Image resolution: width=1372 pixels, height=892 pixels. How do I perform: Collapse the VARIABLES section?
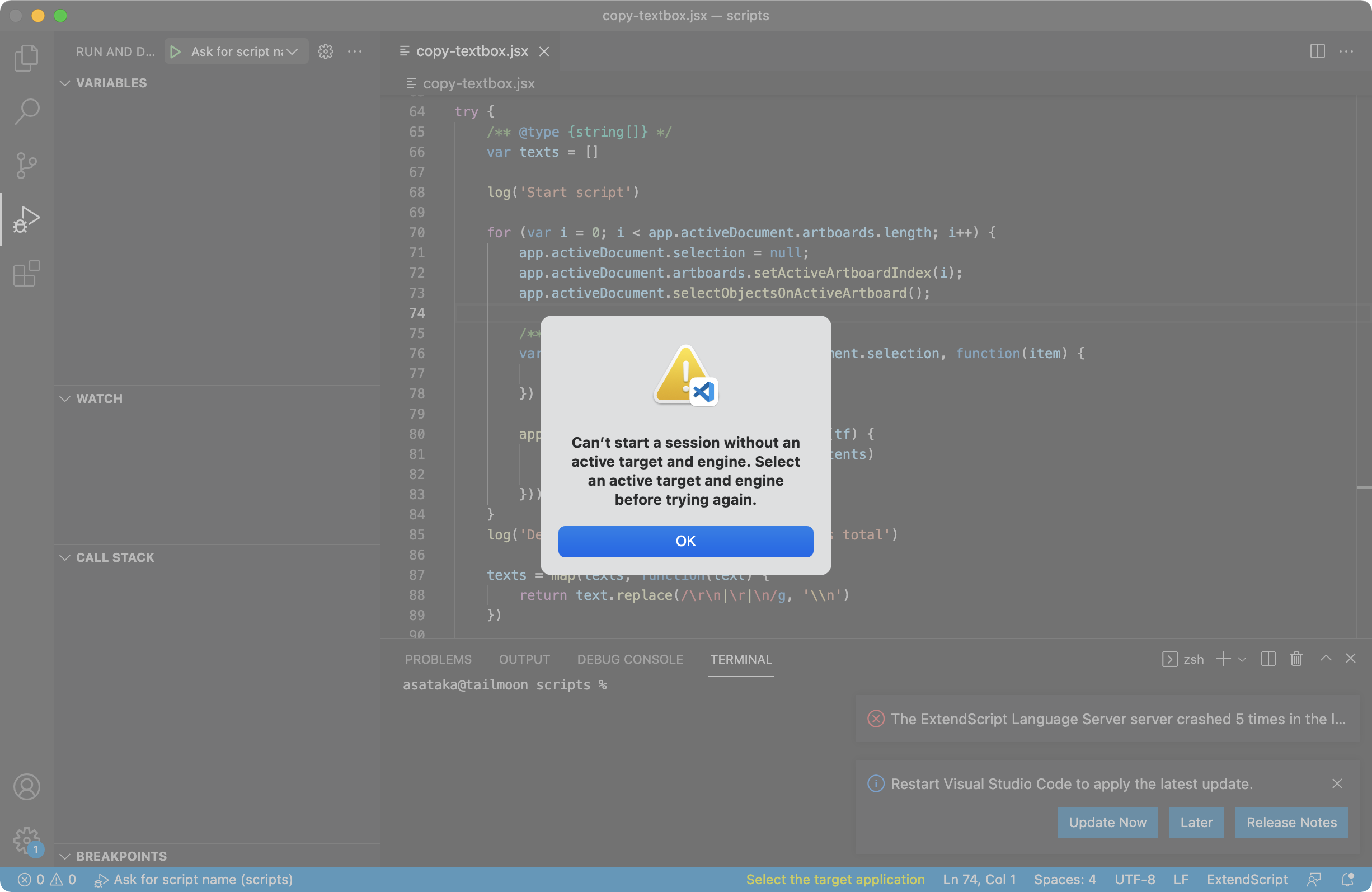click(x=64, y=83)
